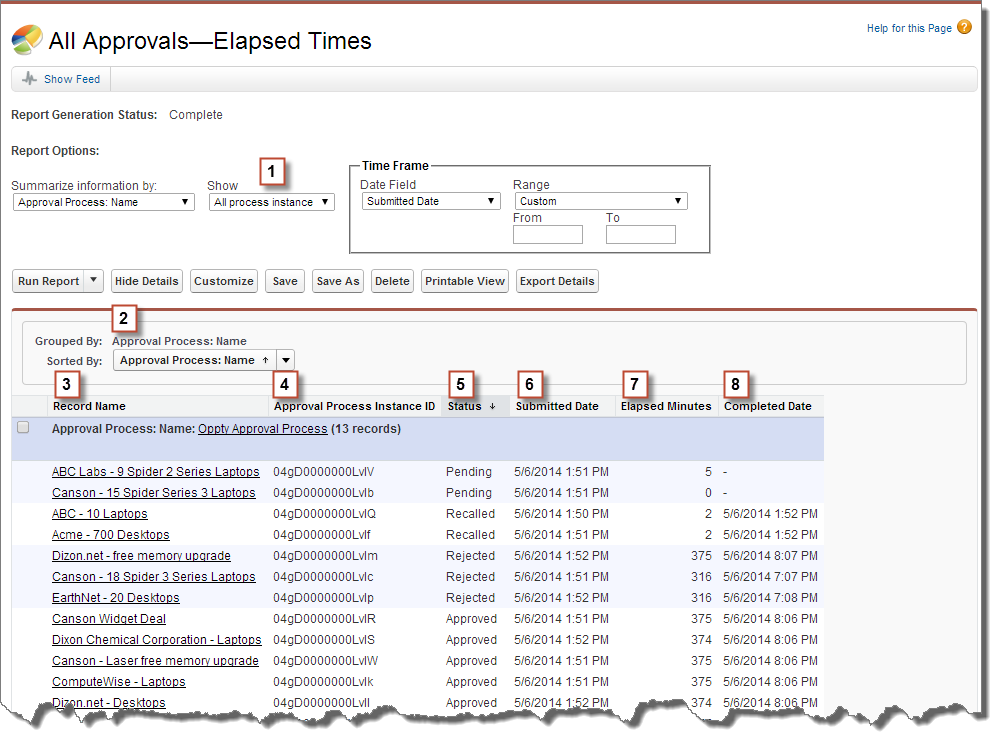Click the help question mark icon
Viewport: 997px width, 747px height.
click(964, 27)
